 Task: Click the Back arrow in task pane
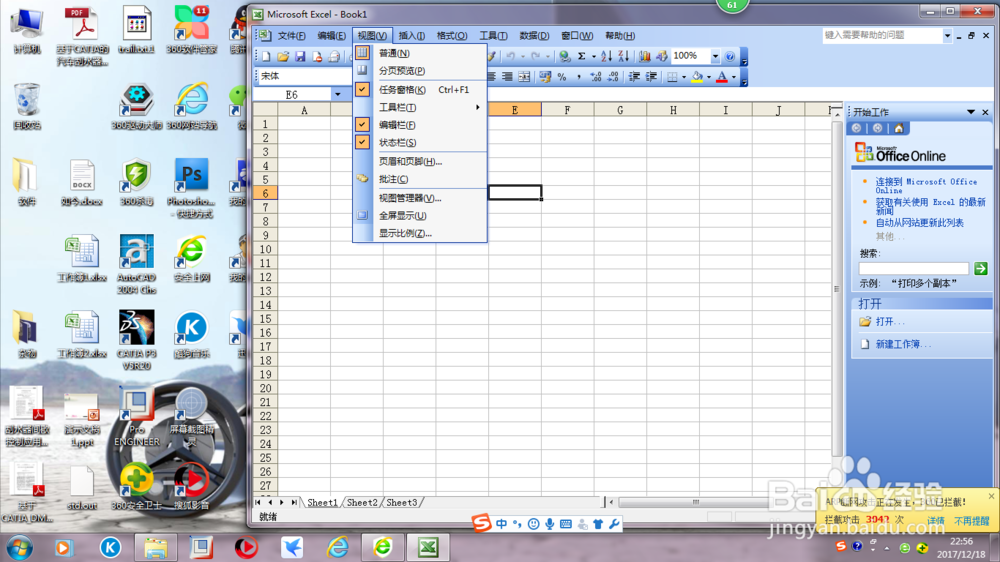pyautogui.click(x=857, y=128)
